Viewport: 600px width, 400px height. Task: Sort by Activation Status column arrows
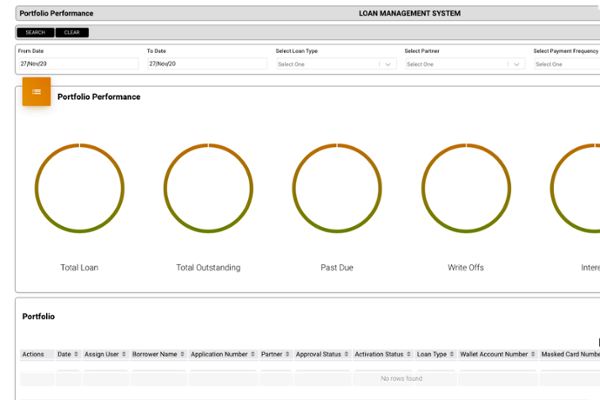408,354
